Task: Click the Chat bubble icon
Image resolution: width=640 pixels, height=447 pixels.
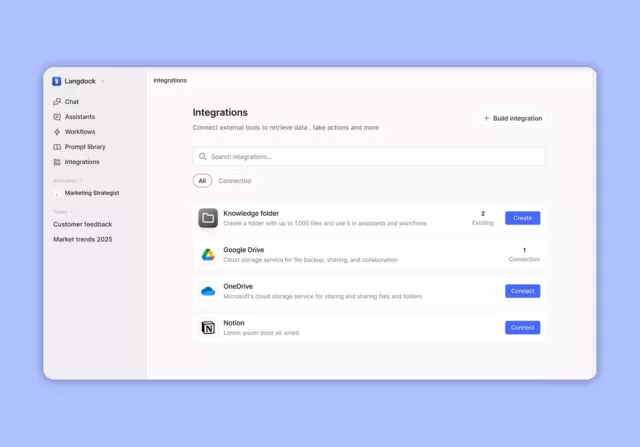Action: click(x=57, y=102)
